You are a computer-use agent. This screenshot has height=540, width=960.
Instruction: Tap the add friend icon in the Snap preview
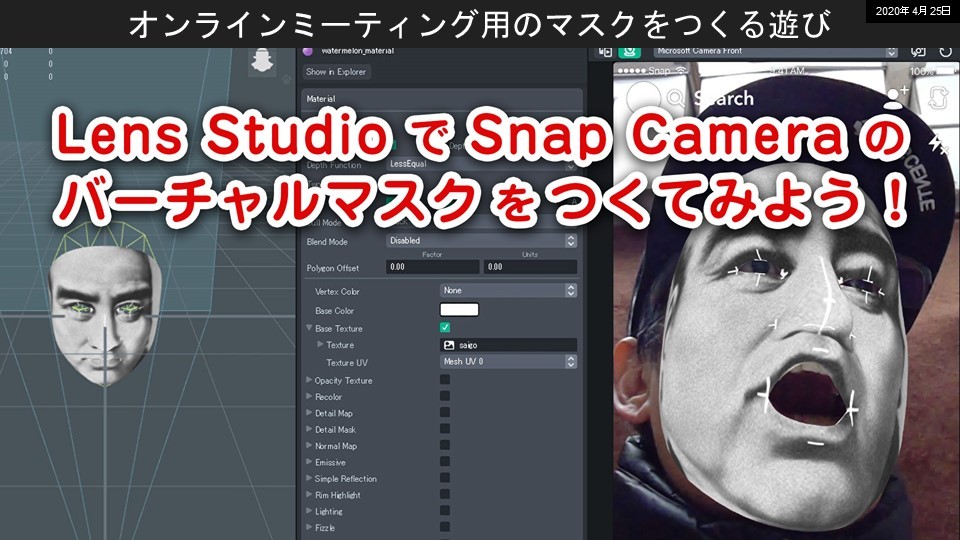click(x=898, y=97)
